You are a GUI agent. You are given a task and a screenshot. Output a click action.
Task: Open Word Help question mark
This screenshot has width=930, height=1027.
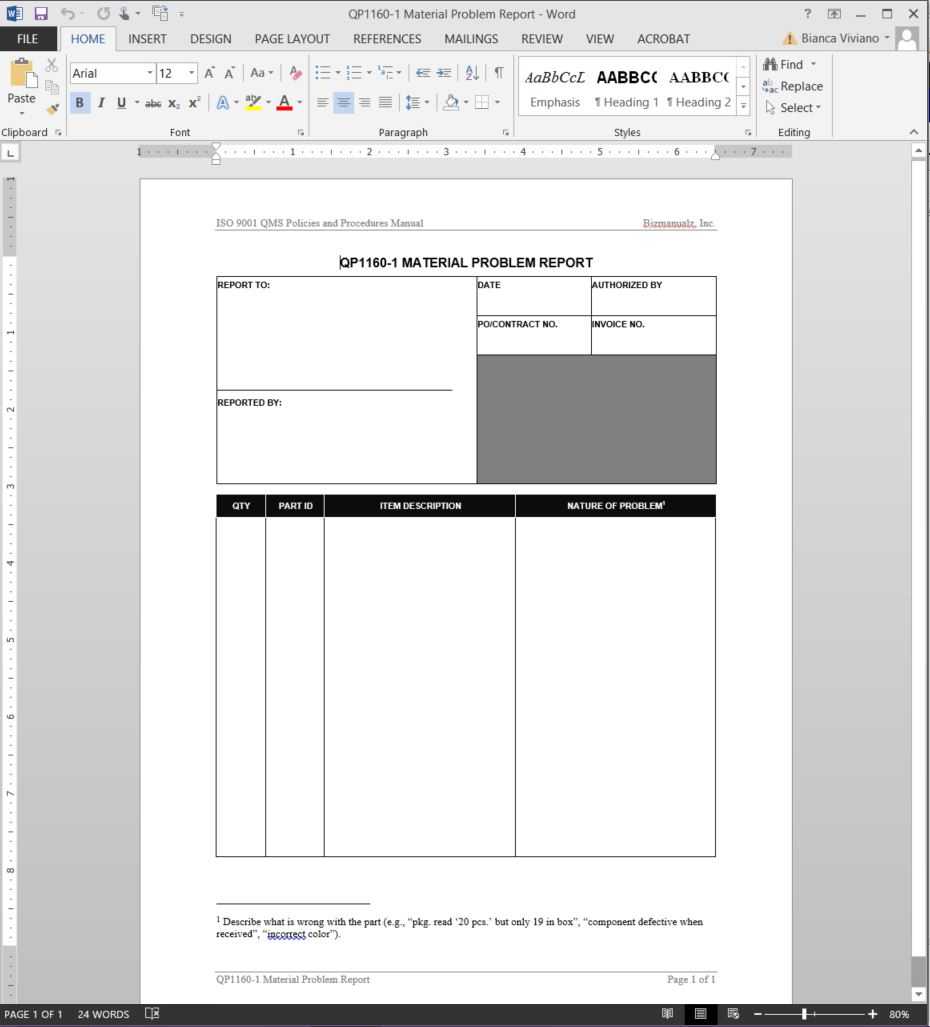[808, 13]
